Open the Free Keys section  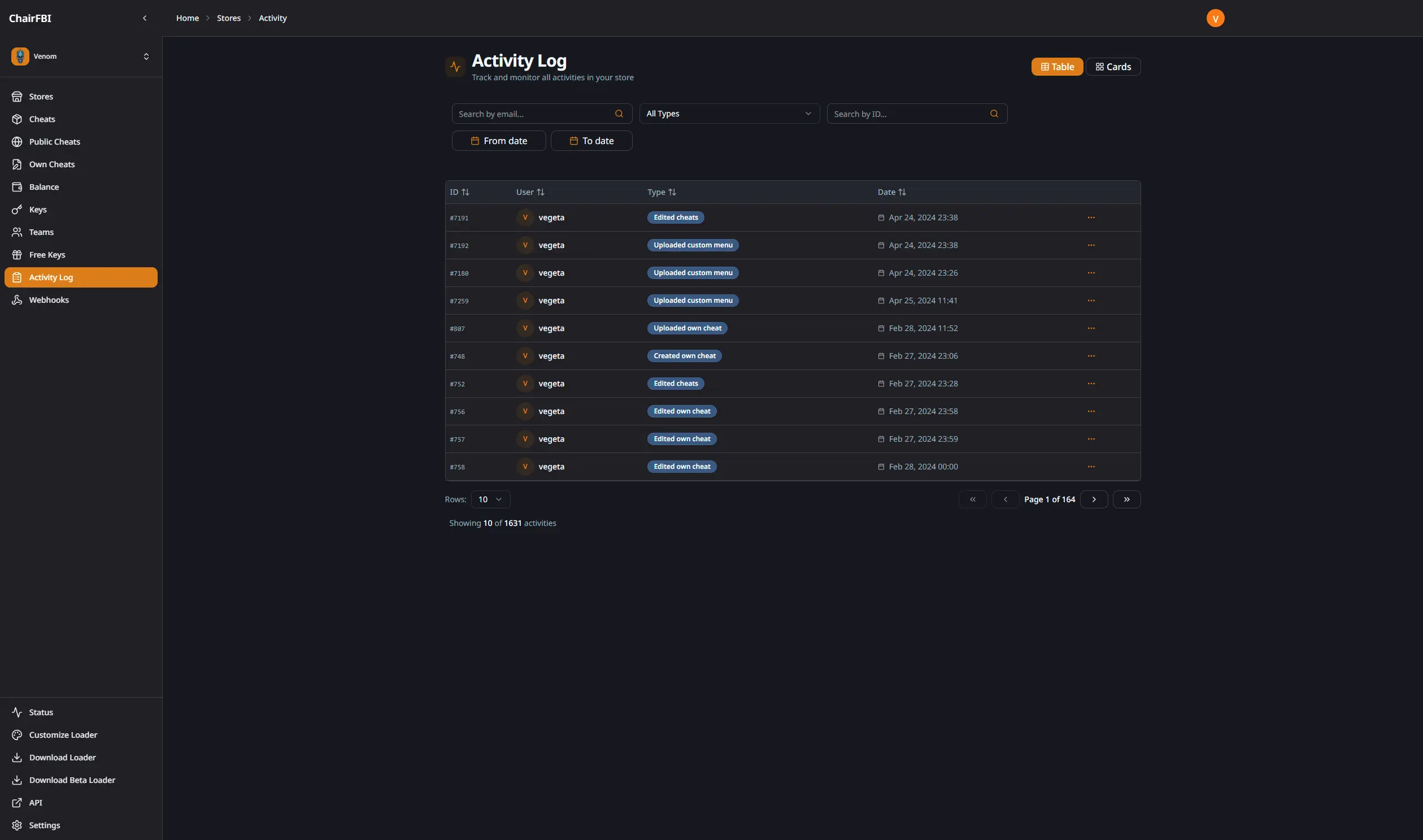coord(46,255)
